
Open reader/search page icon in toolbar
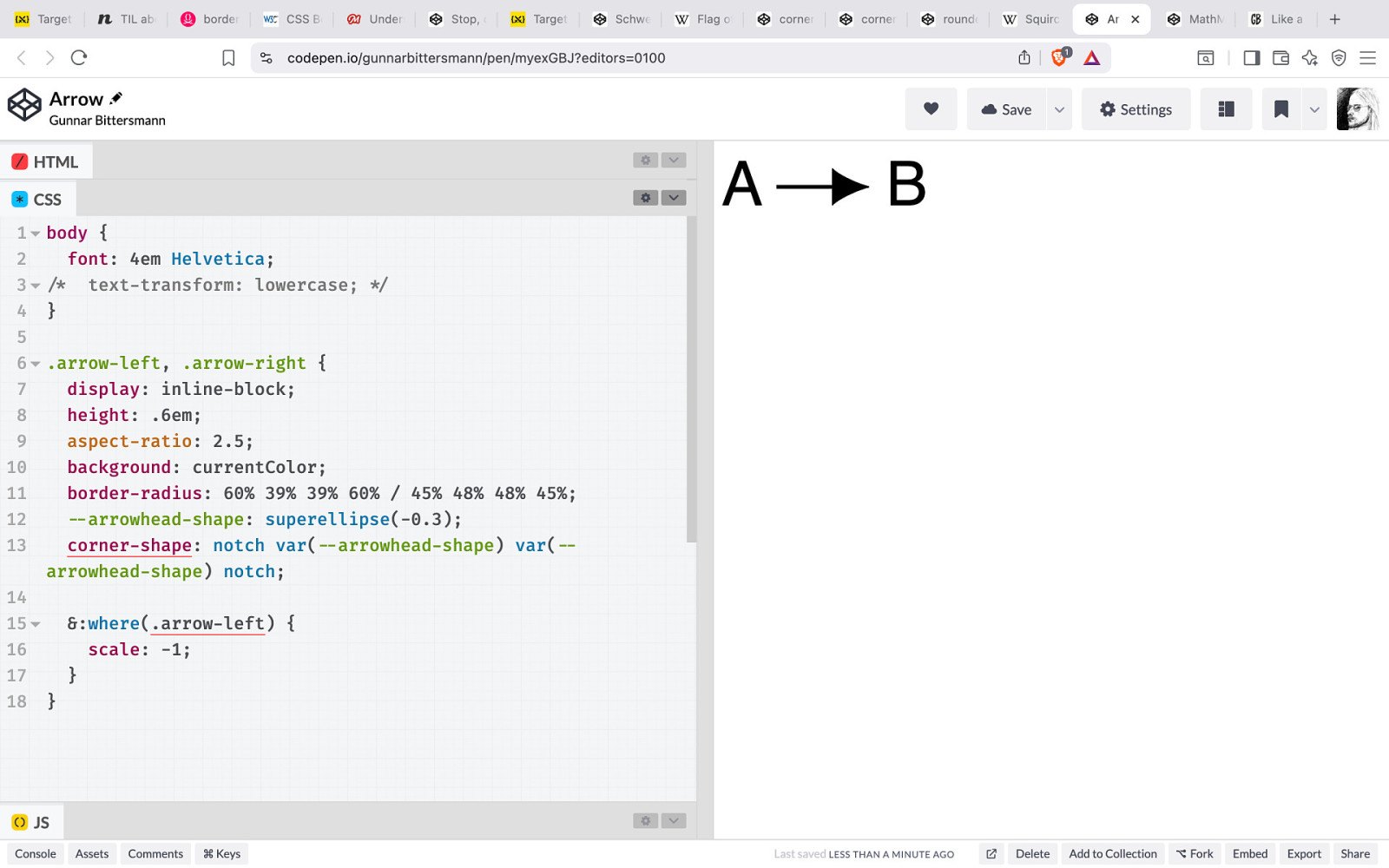click(x=1206, y=58)
